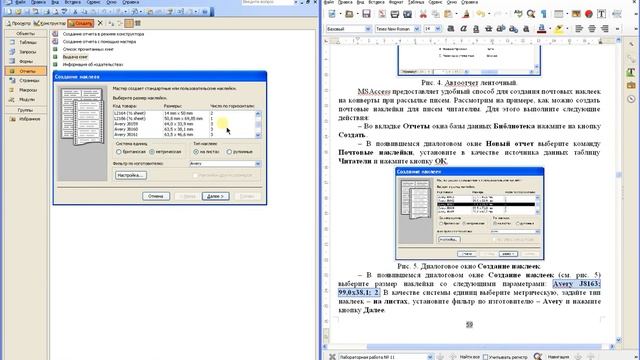Viewport: 640px width, 360px height.
Task: Open the Сервис menu in Access
Action: pyautogui.click(x=93, y=2)
